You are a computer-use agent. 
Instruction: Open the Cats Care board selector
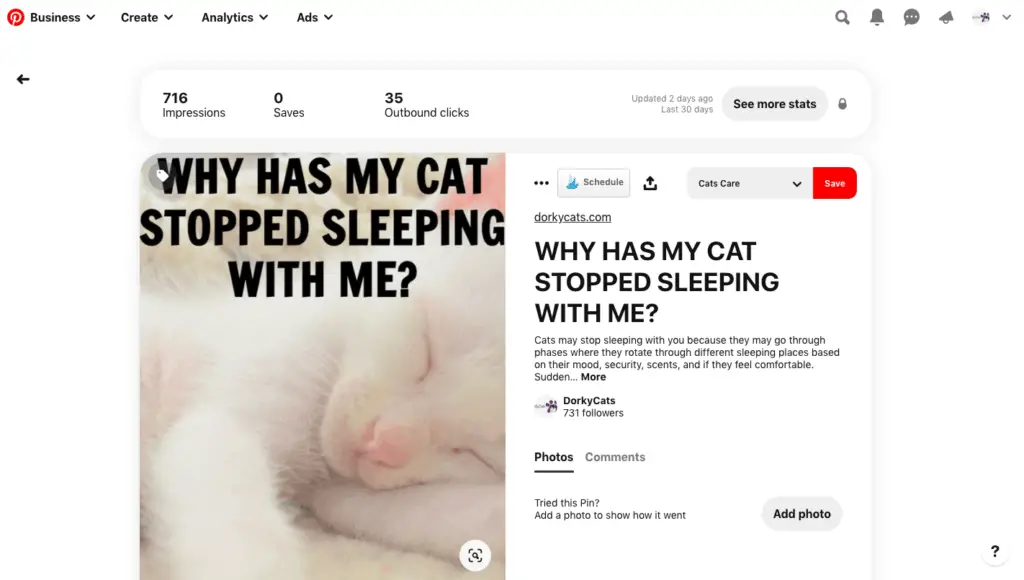point(750,184)
